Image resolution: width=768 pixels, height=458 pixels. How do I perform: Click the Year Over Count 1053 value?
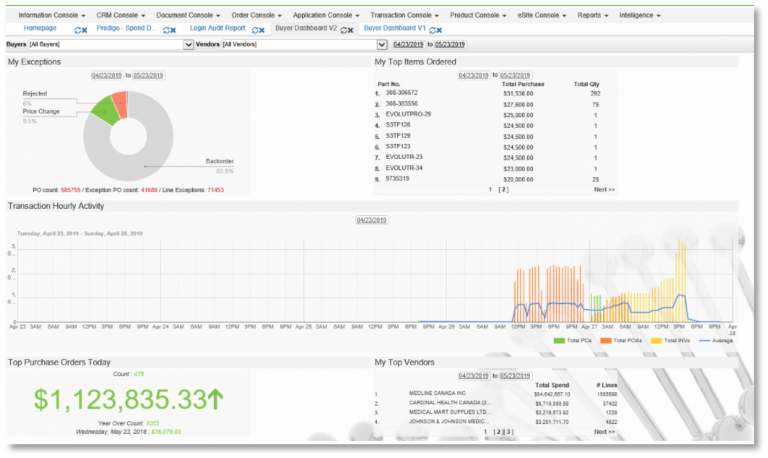tap(152, 423)
